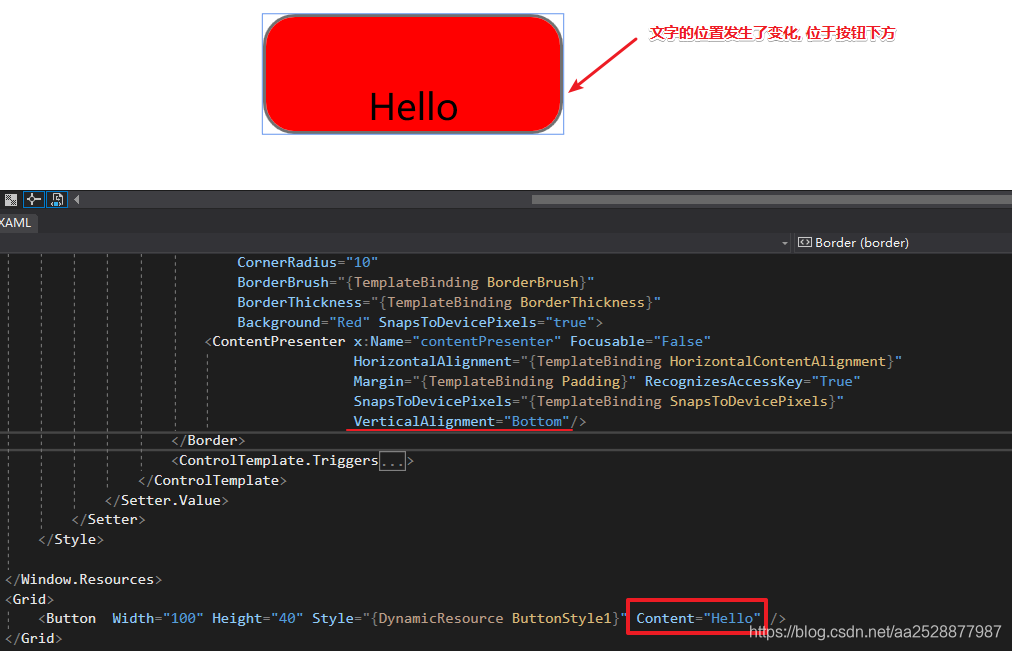Click the closing </ControlTemplate> tag
This screenshot has width=1012, height=651.
(212, 481)
